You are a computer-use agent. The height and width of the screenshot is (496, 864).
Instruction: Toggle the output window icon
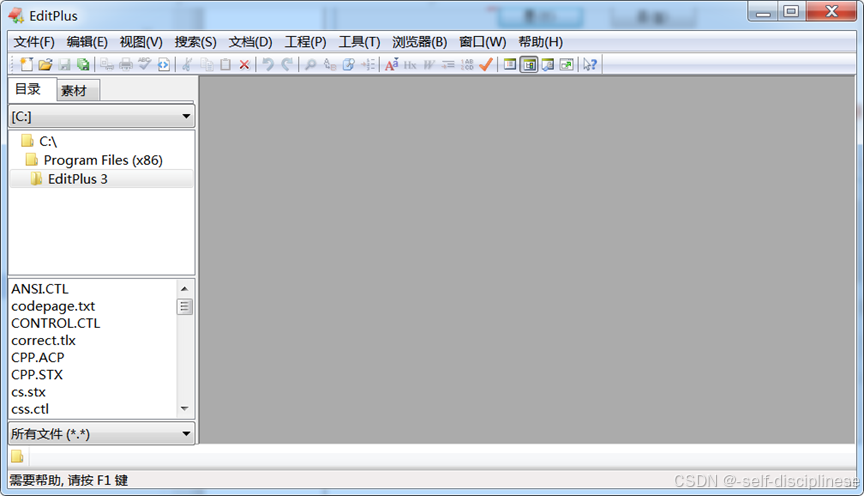pos(548,64)
